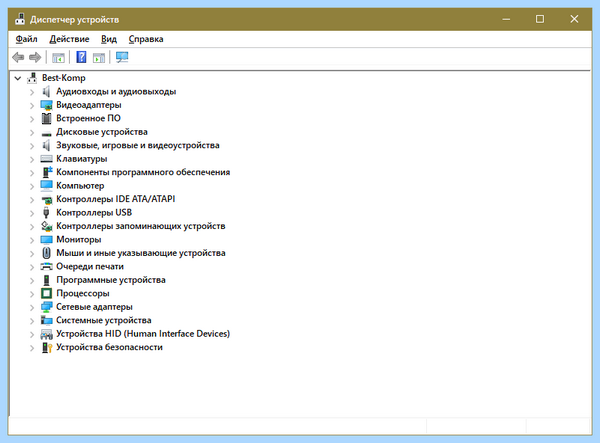
Task: Open the Файл menu
Action: (x=26, y=39)
